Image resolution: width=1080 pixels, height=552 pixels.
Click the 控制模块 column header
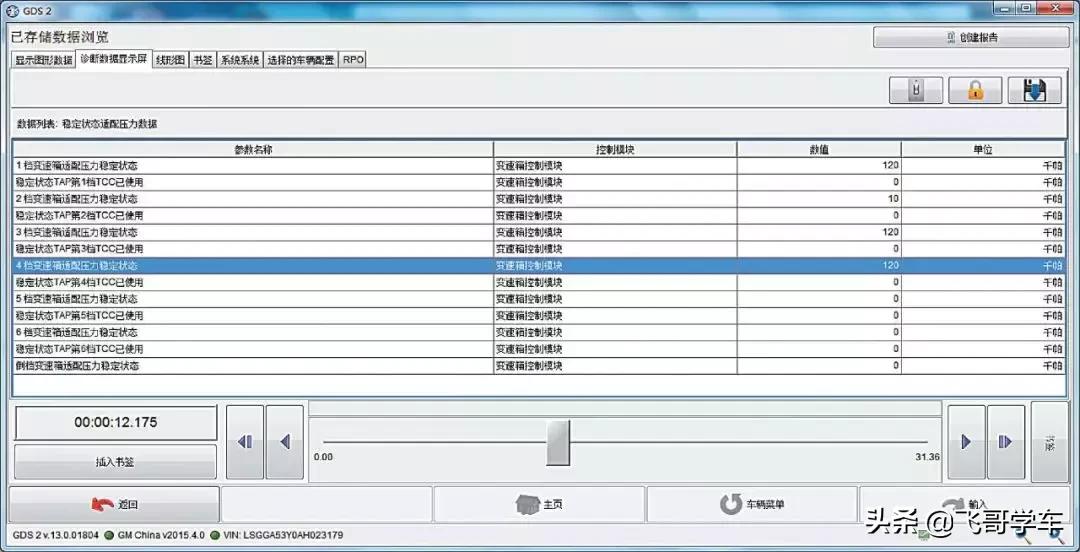click(615, 149)
